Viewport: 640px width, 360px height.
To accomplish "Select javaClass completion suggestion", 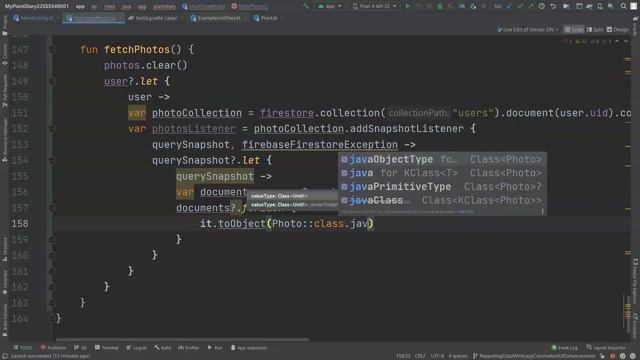I will point(442,200).
